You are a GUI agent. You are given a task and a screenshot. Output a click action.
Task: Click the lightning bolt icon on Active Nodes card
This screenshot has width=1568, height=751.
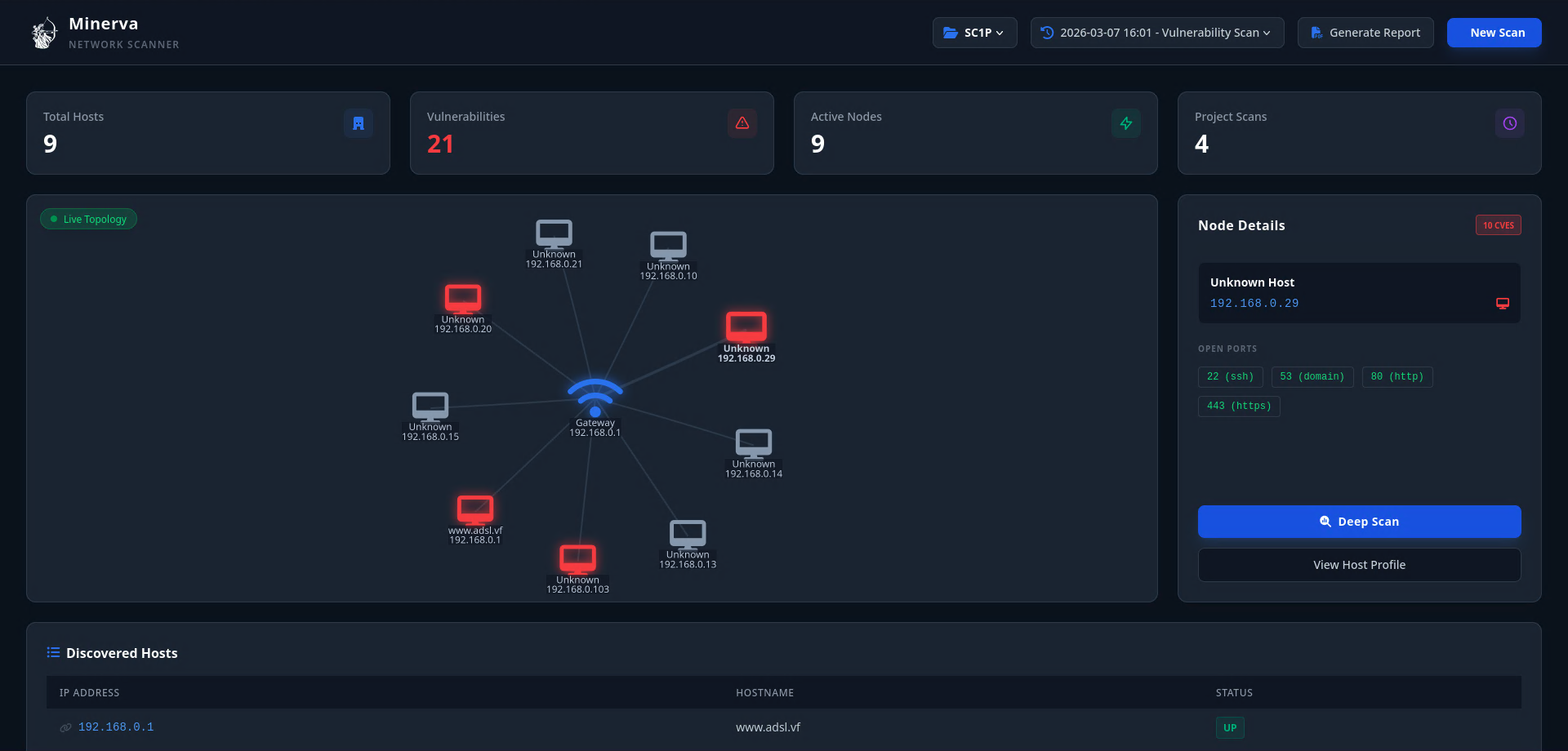[1126, 123]
